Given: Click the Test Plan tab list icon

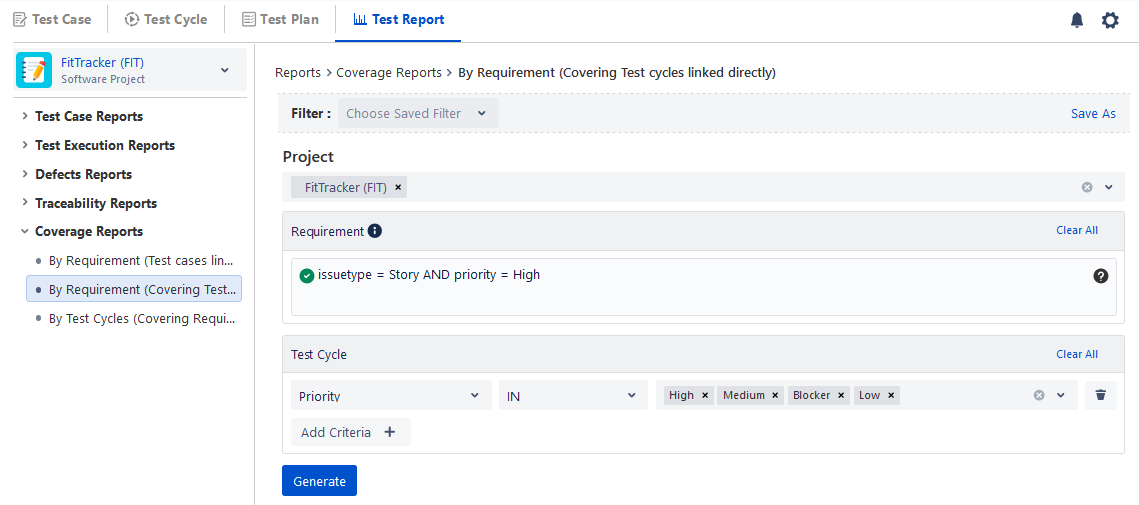Looking at the screenshot, I should tap(248, 20).
